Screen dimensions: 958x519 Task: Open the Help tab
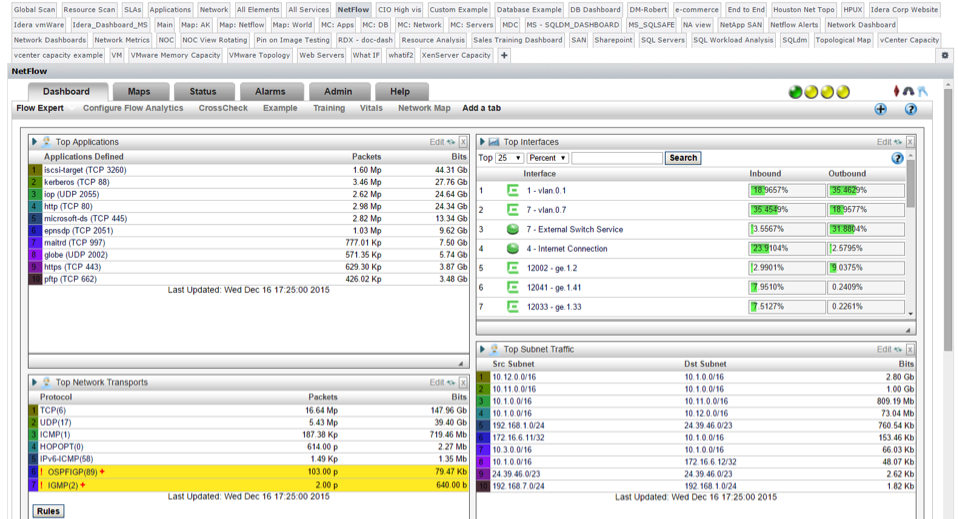[400, 92]
